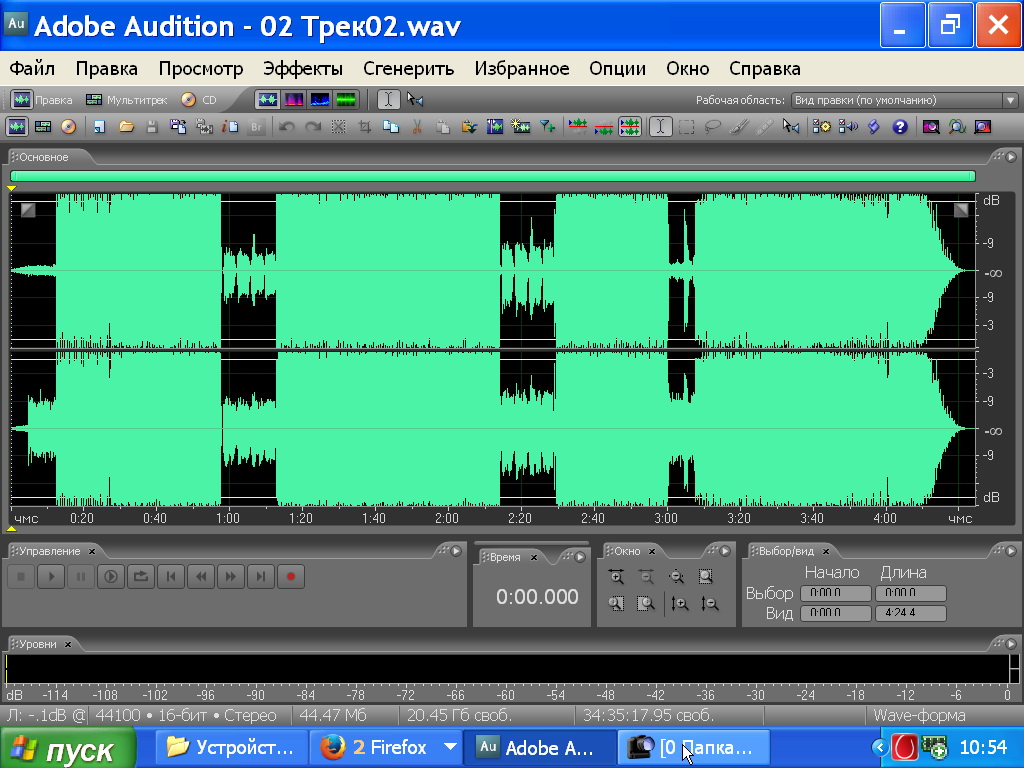Screen dimensions: 1024x768
Task: Click the fast forward button
Action: click(231, 577)
